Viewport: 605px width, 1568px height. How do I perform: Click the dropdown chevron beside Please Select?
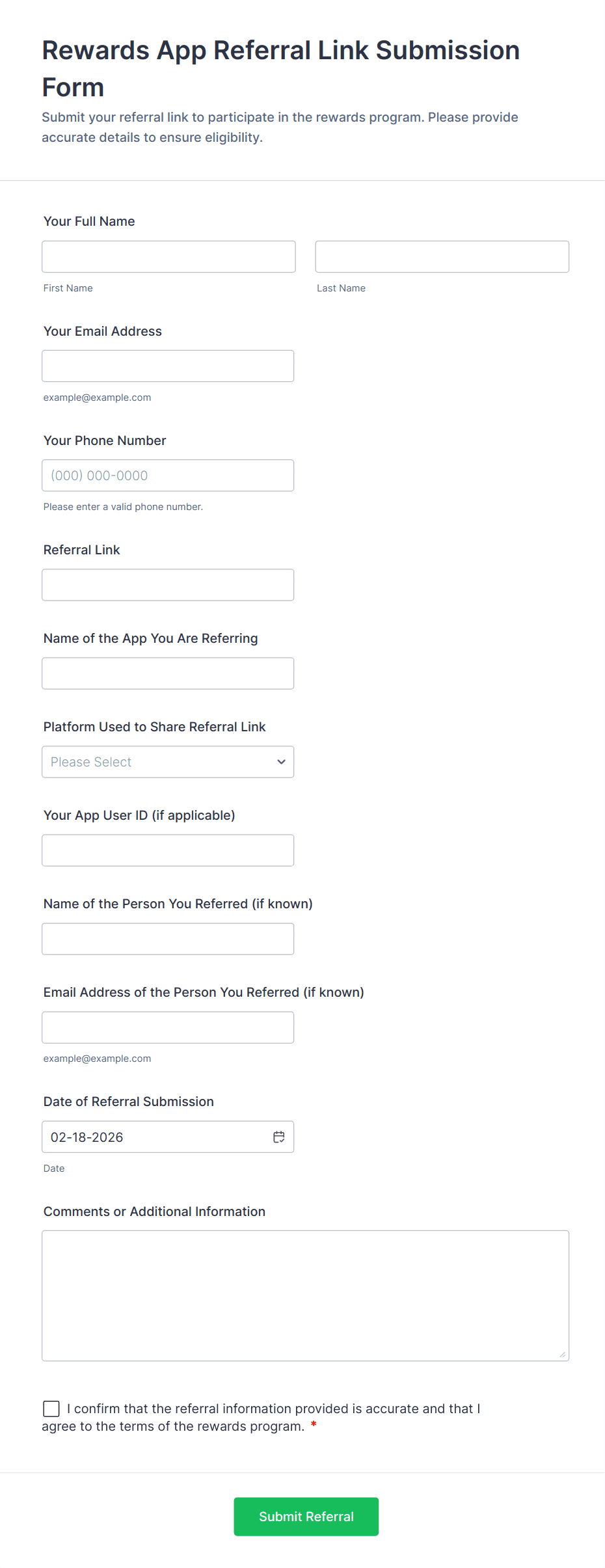(x=281, y=762)
